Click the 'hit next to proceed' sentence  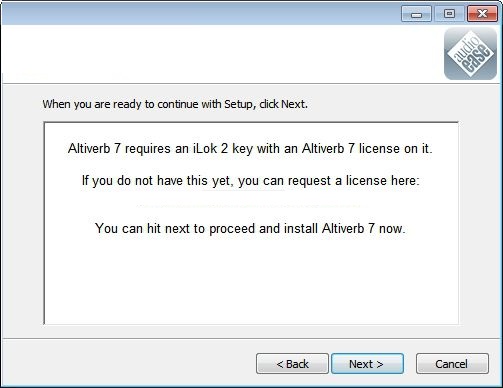250,229
